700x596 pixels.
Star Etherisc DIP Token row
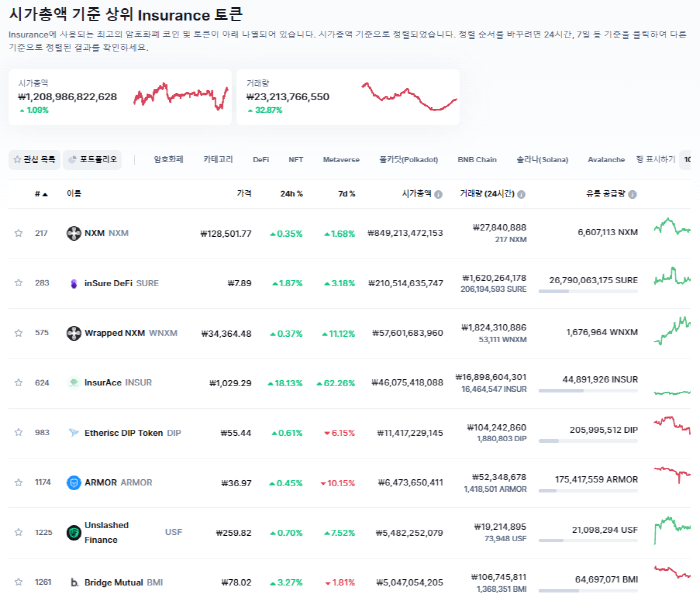point(18,432)
